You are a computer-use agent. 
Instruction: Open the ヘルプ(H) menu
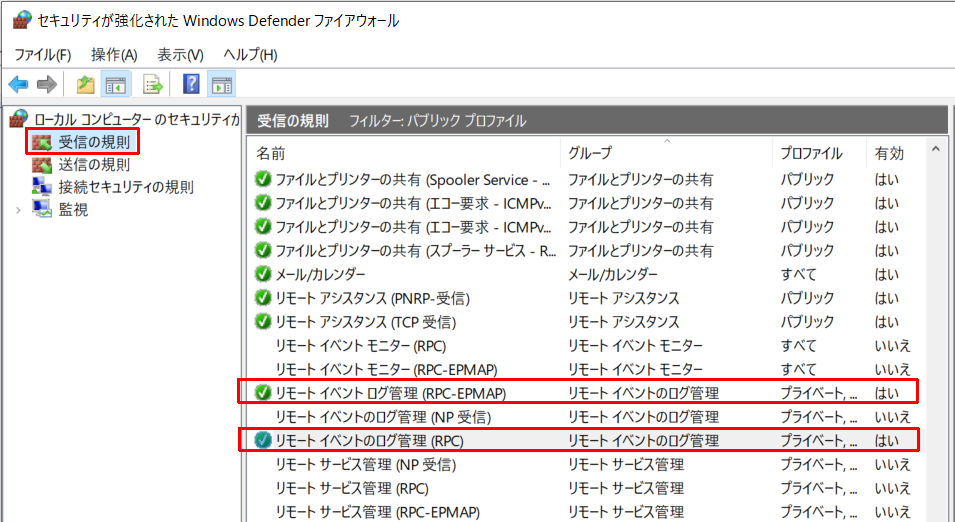[x=250, y=55]
